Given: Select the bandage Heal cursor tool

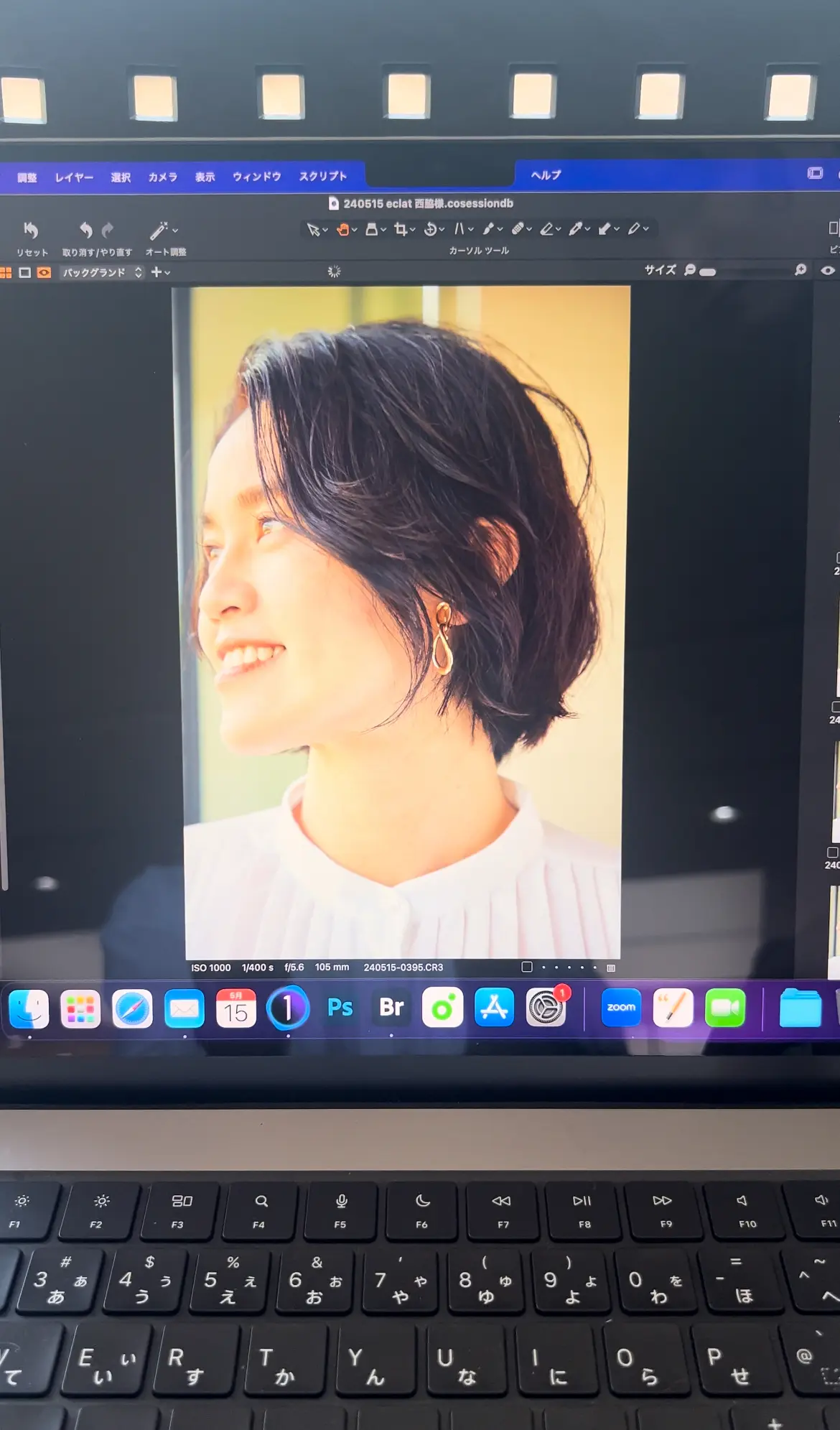Looking at the screenshot, I should [518, 229].
